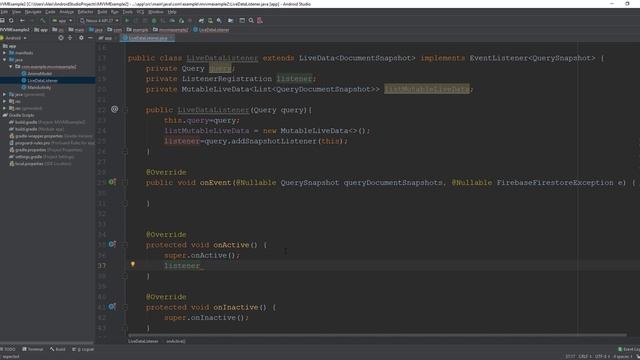Select build.gradle (Module: app) file

[x=37, y=129]
